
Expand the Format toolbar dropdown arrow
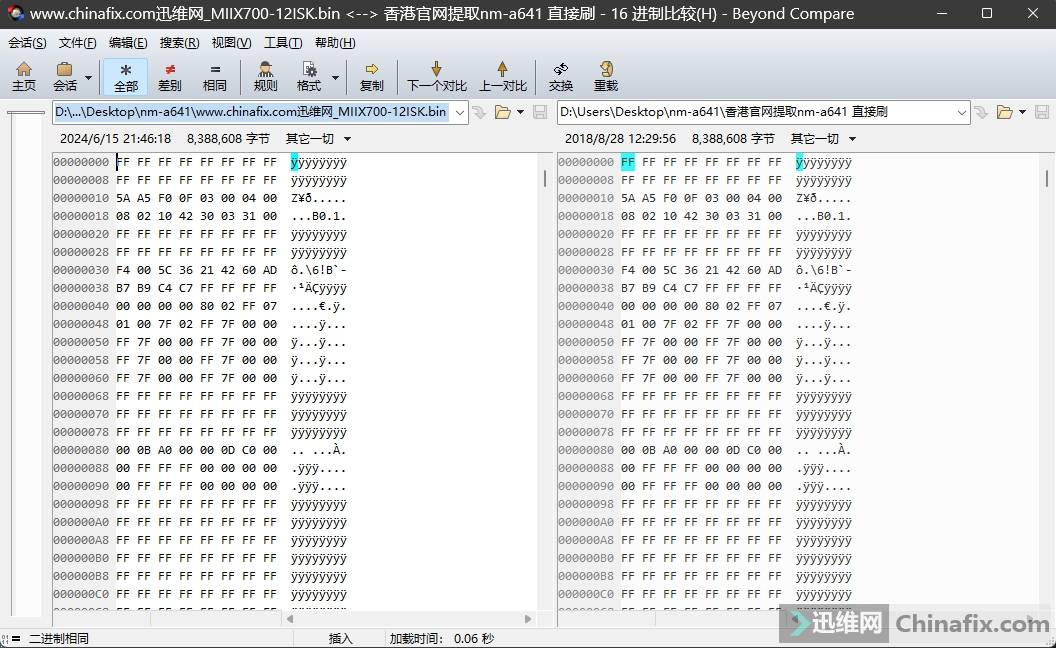[335, 77]
